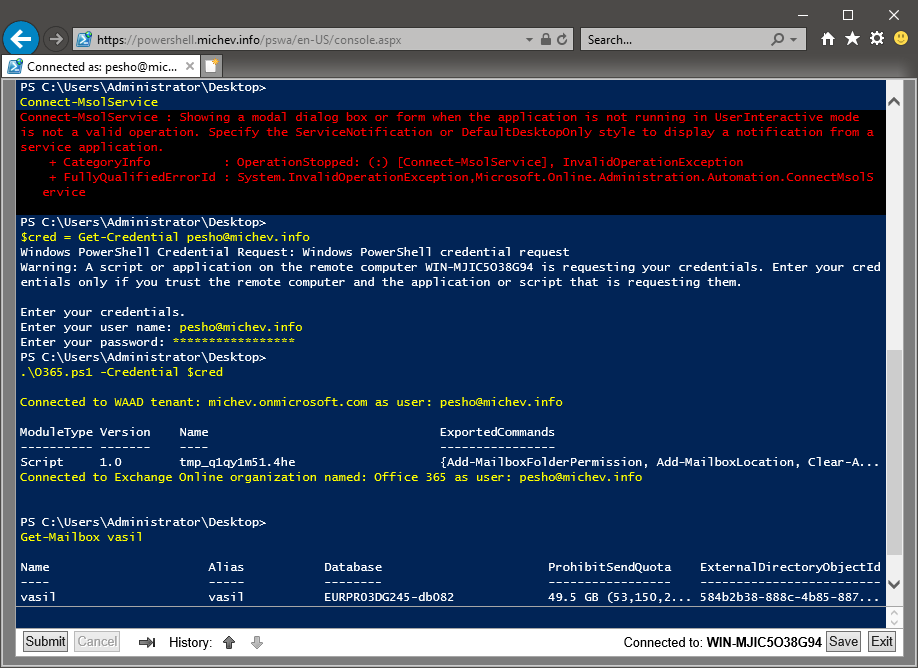Click the browser Forward arrow button
The width and height of the screenshot is (918, 668).
pyautogui.click(x=56, y=39)
